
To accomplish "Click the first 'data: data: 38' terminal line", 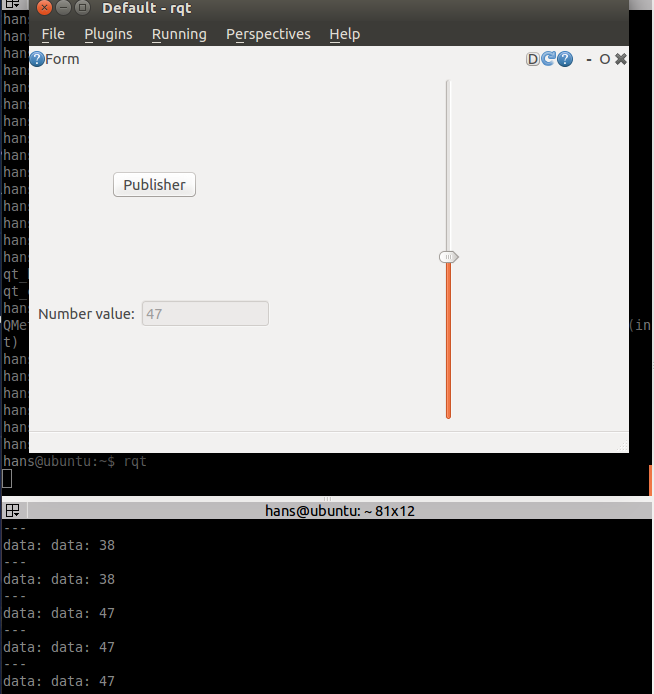I will coord(59,545).
